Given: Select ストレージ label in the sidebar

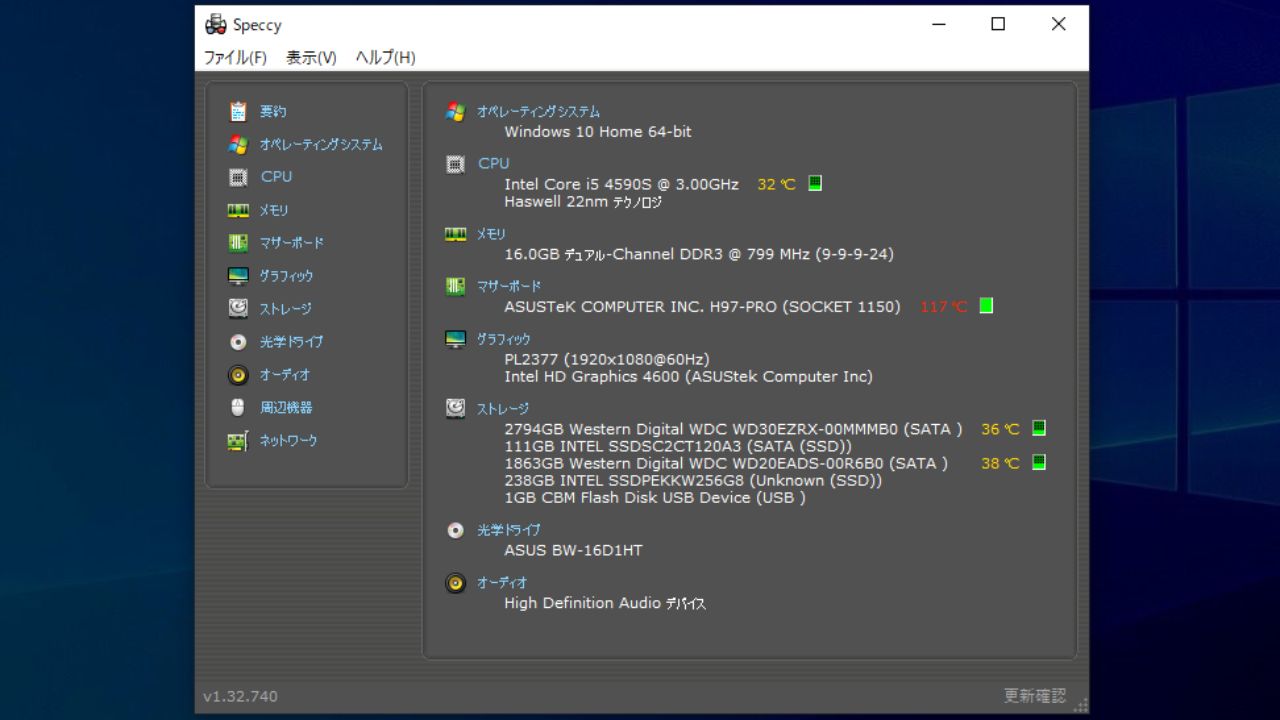Looking at the screenshot, I should [x=286, y=309].
